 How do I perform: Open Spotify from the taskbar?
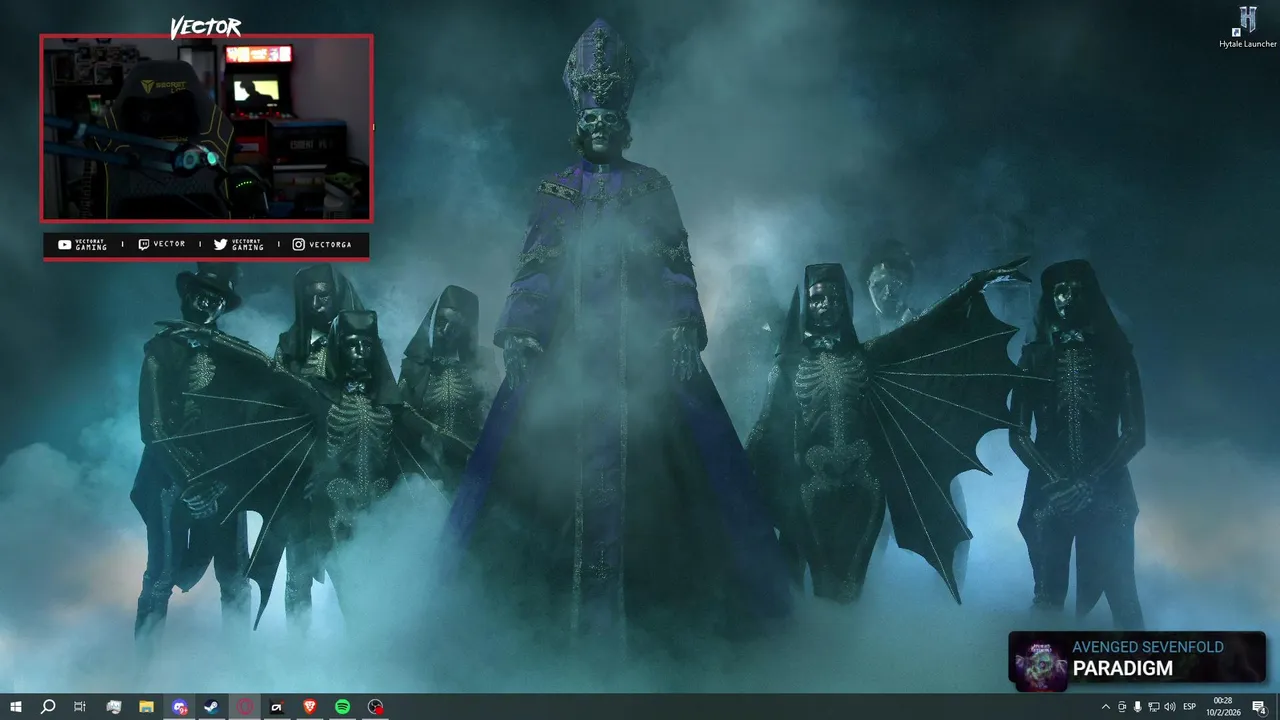click(343, 707)
